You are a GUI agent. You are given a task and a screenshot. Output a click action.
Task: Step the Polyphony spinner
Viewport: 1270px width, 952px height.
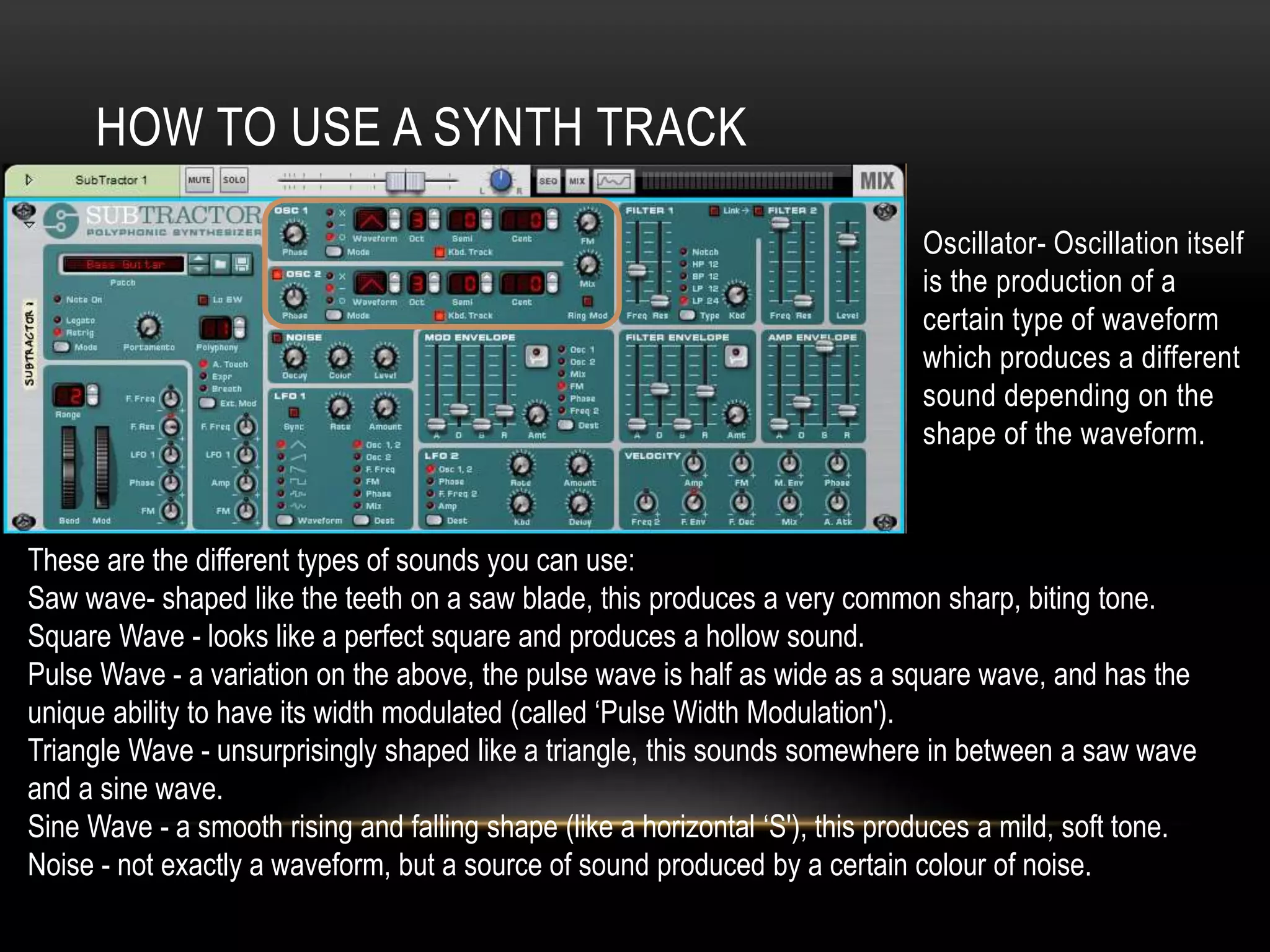click(x=239, y=328)
